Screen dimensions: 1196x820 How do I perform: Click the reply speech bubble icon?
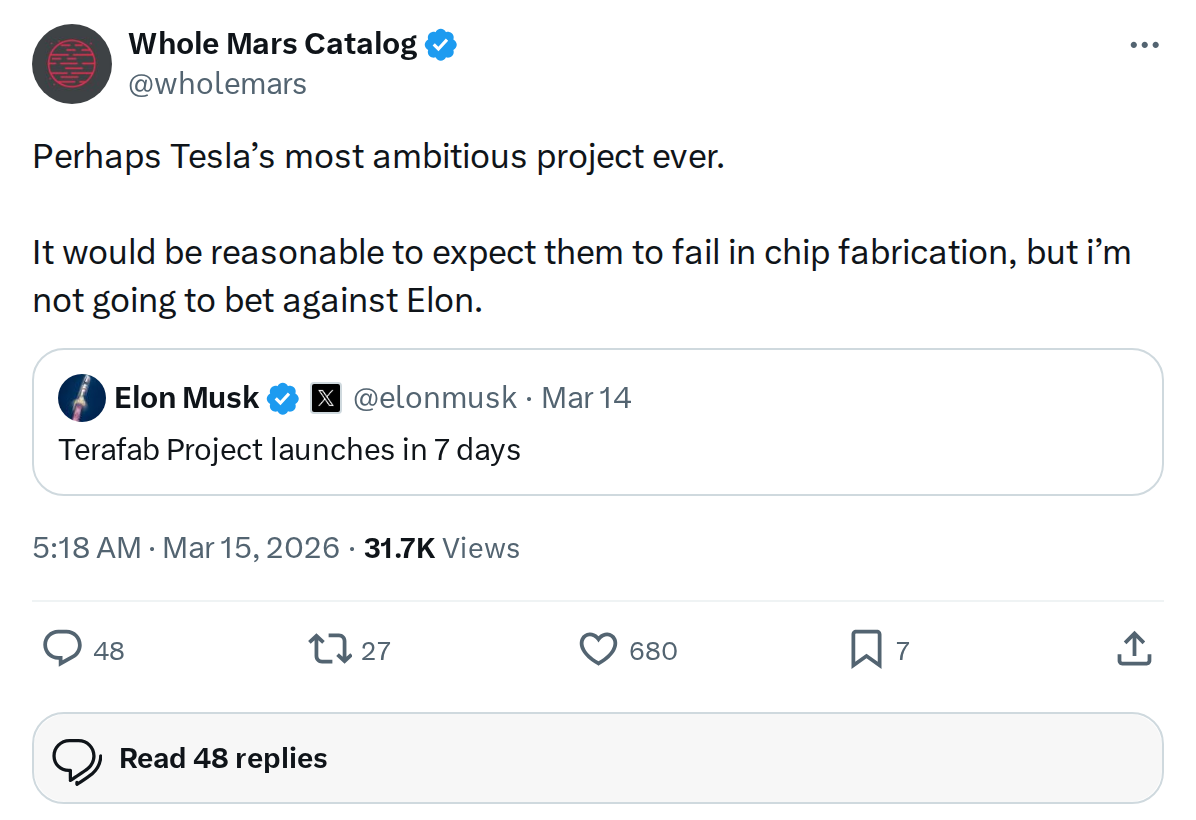[x=63, y=650]
